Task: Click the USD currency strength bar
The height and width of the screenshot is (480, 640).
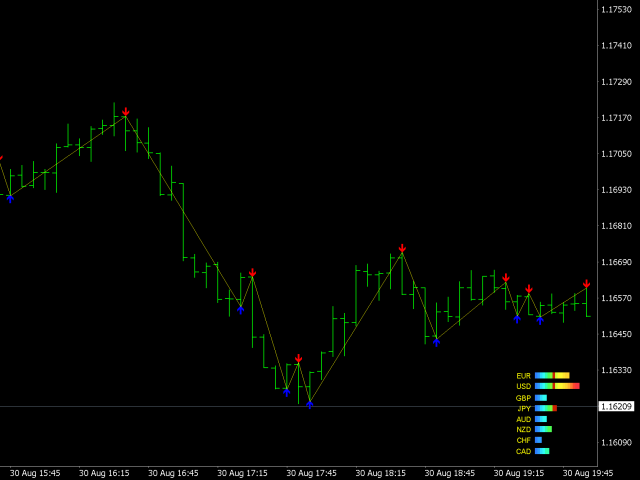Action: click(557, 386)
